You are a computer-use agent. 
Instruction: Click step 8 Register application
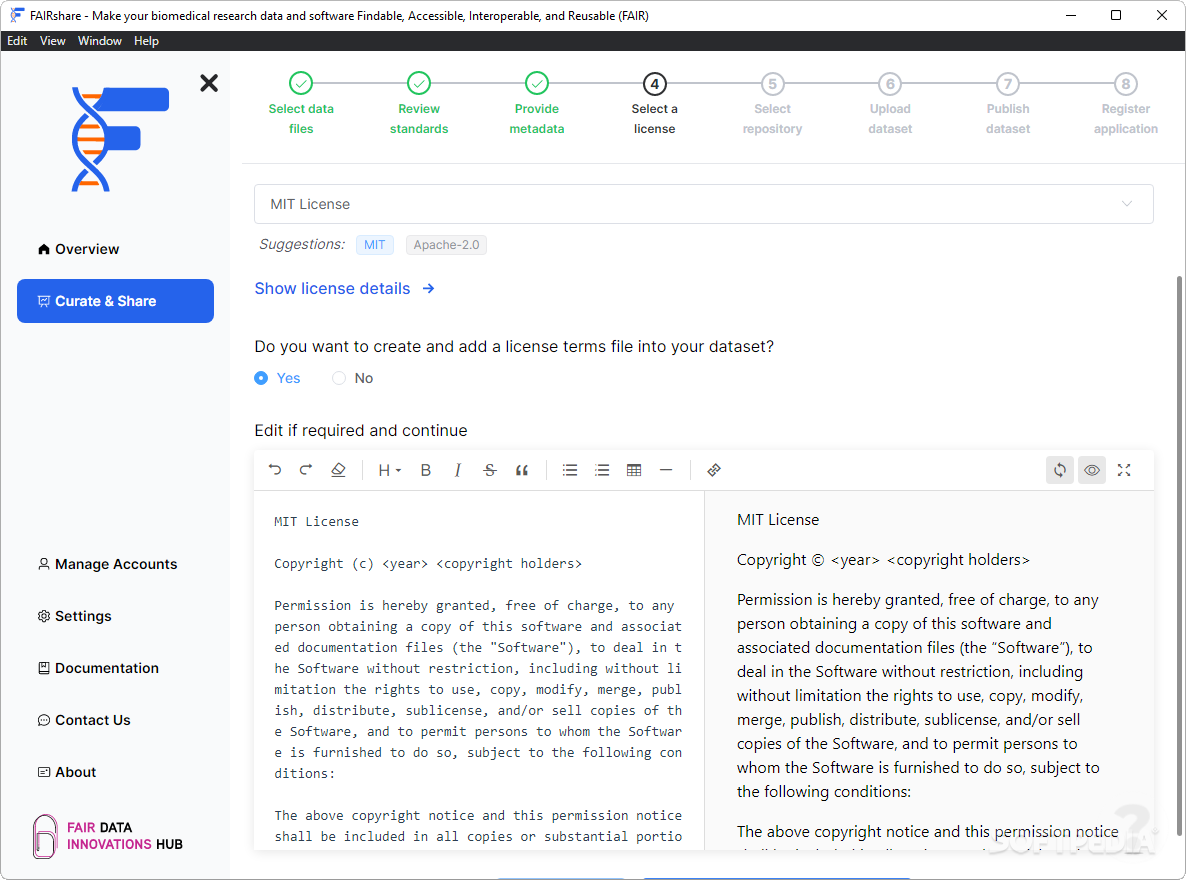(x=1125, y=104)
